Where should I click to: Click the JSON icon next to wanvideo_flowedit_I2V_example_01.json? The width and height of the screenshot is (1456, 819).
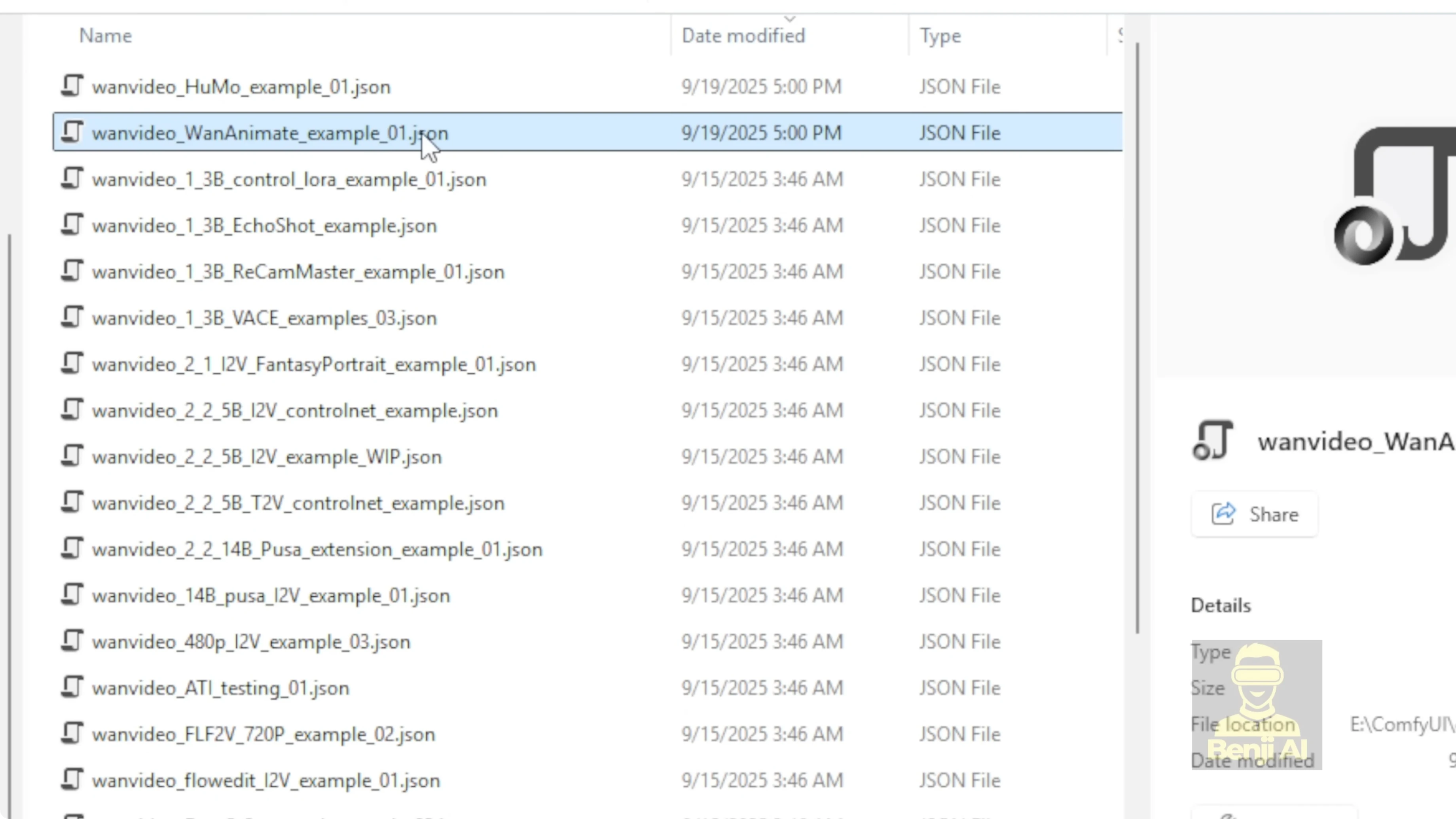pyautogui.click(x=72, y=780)
